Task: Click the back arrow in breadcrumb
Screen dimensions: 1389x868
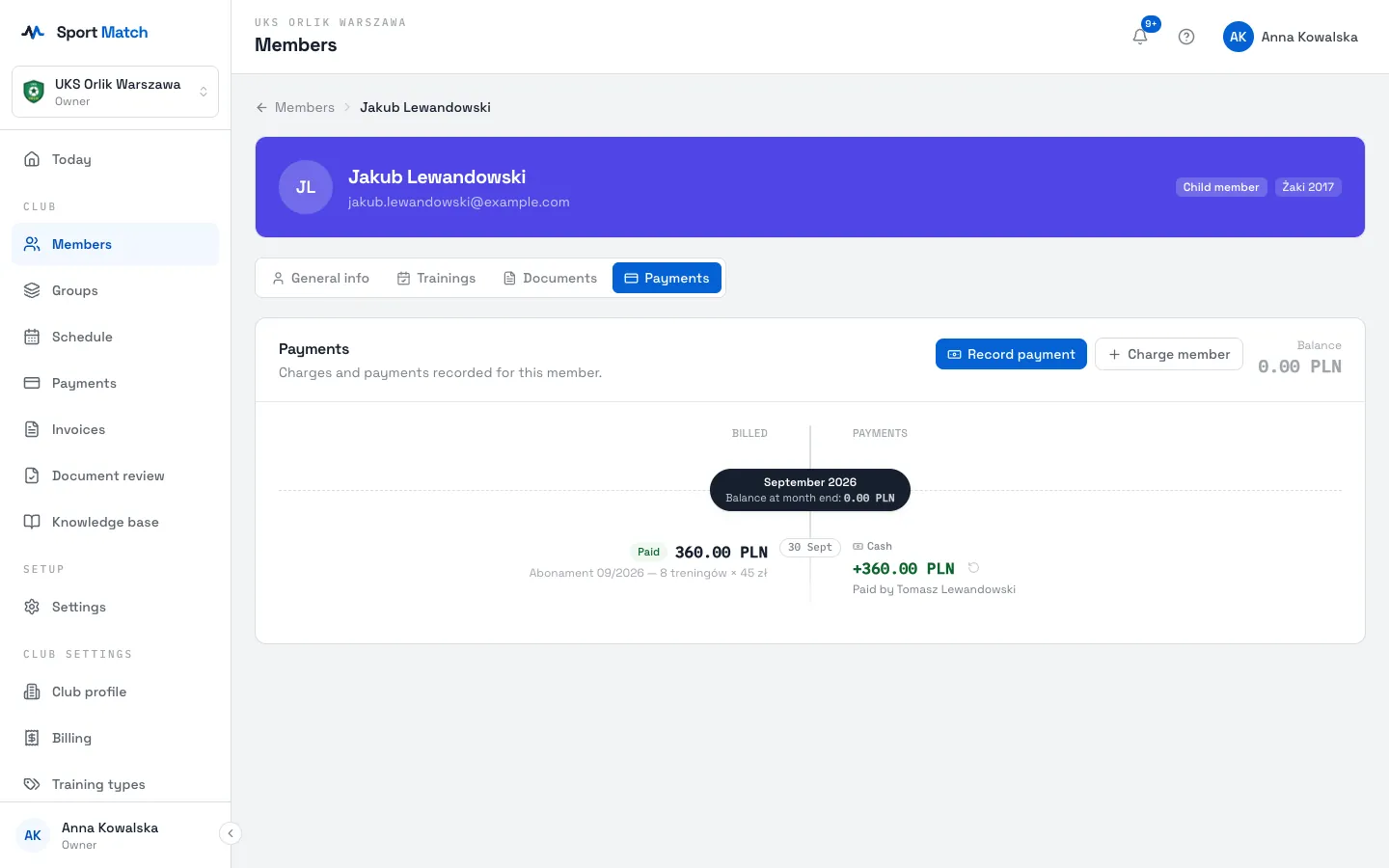Action: (261, 107)
